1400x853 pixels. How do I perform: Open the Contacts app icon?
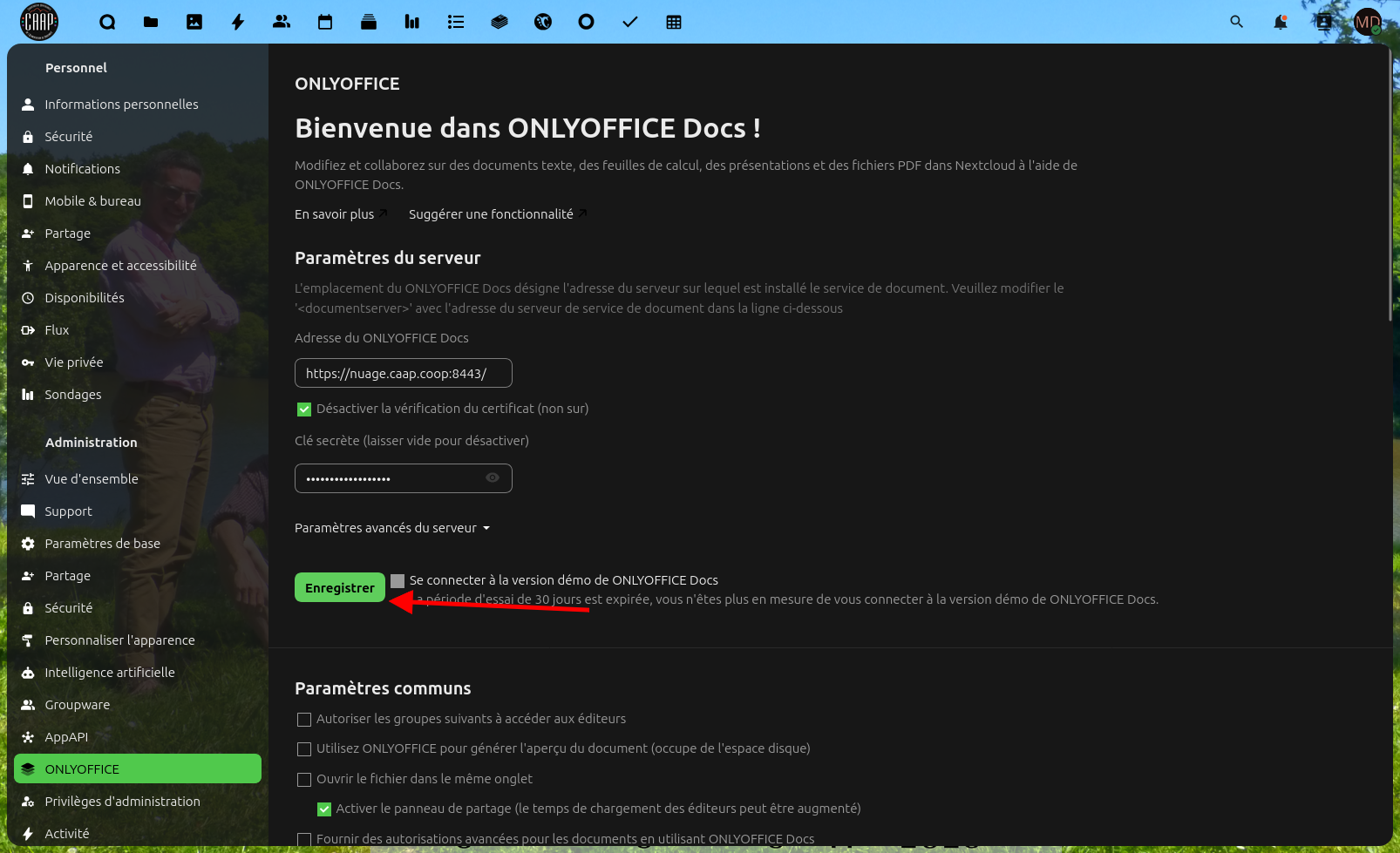282,22
